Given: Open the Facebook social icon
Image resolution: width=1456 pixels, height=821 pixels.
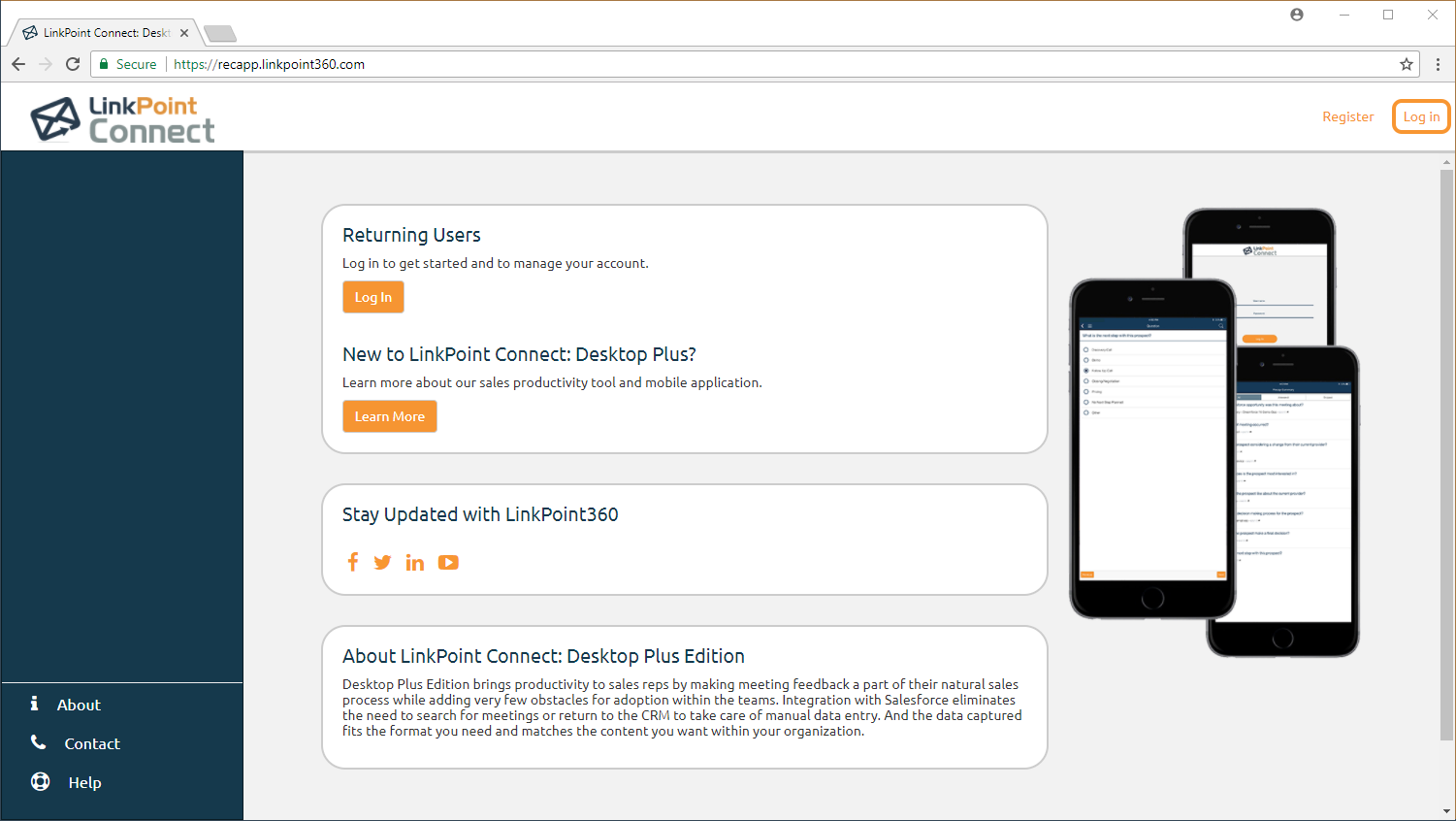Looking at the screenshot, I should 353,562.
